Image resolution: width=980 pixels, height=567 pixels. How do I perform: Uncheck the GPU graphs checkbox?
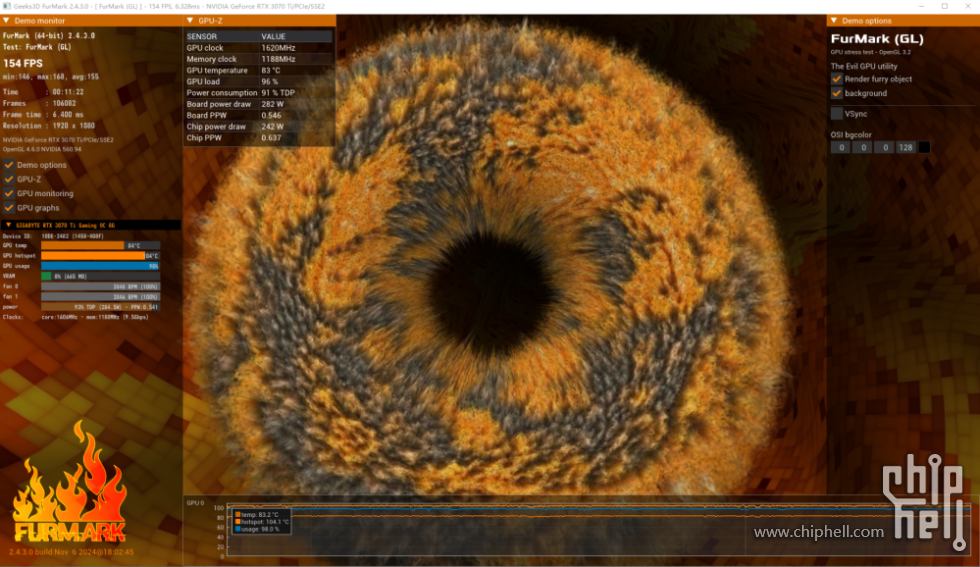tap(9, 208)
